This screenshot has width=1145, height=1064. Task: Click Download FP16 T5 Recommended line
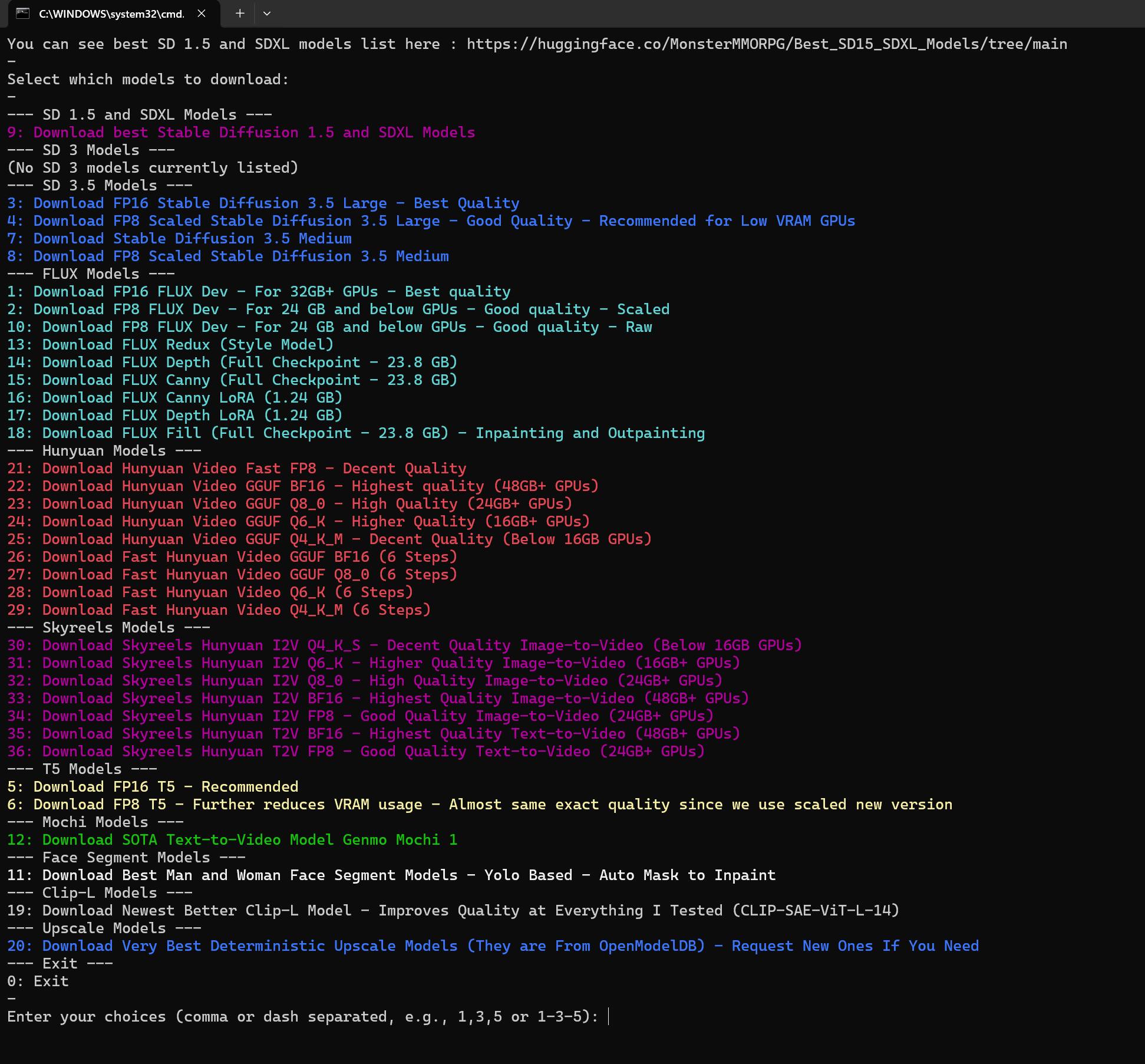coord(152,787)
